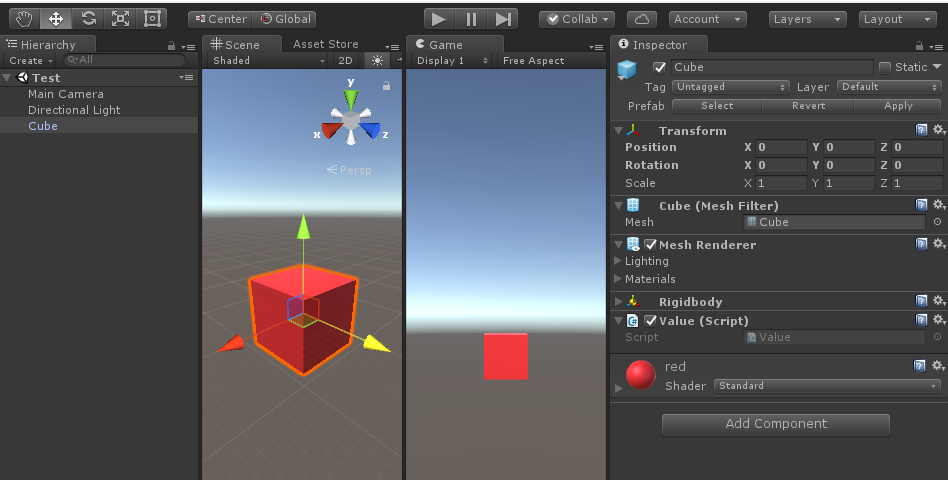The height and width of the screenshot is (480, 948).
Task: Collapse the Transform component
Action: coord(618,131)
